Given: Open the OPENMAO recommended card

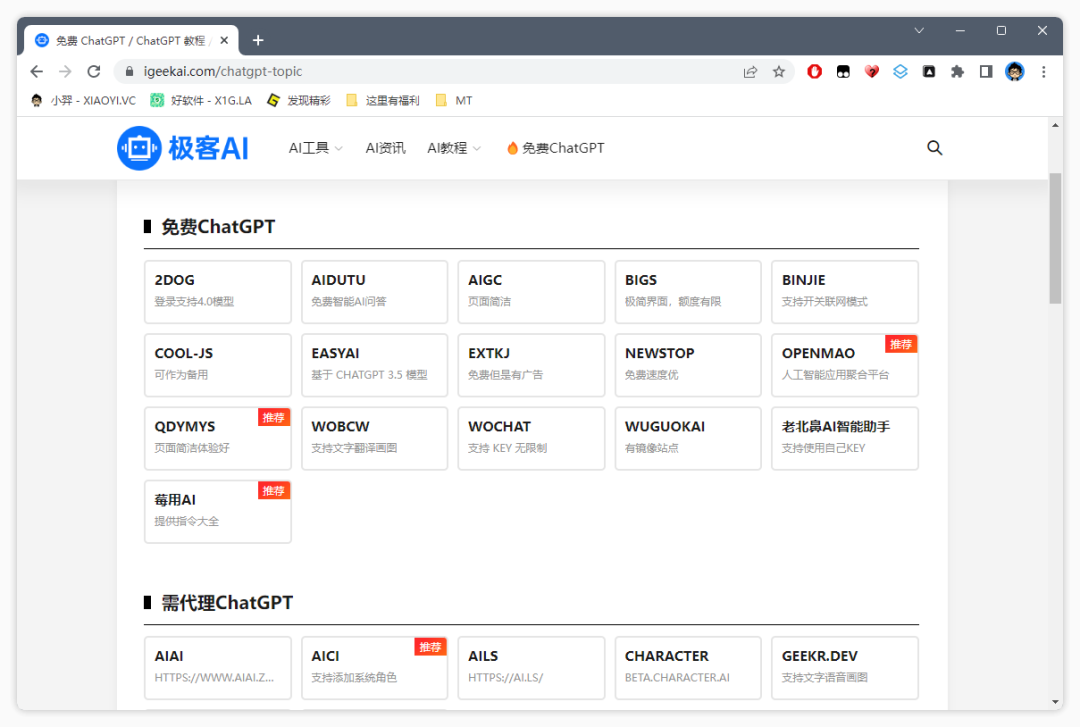Looking at the screenshot, I should [844, 365].
